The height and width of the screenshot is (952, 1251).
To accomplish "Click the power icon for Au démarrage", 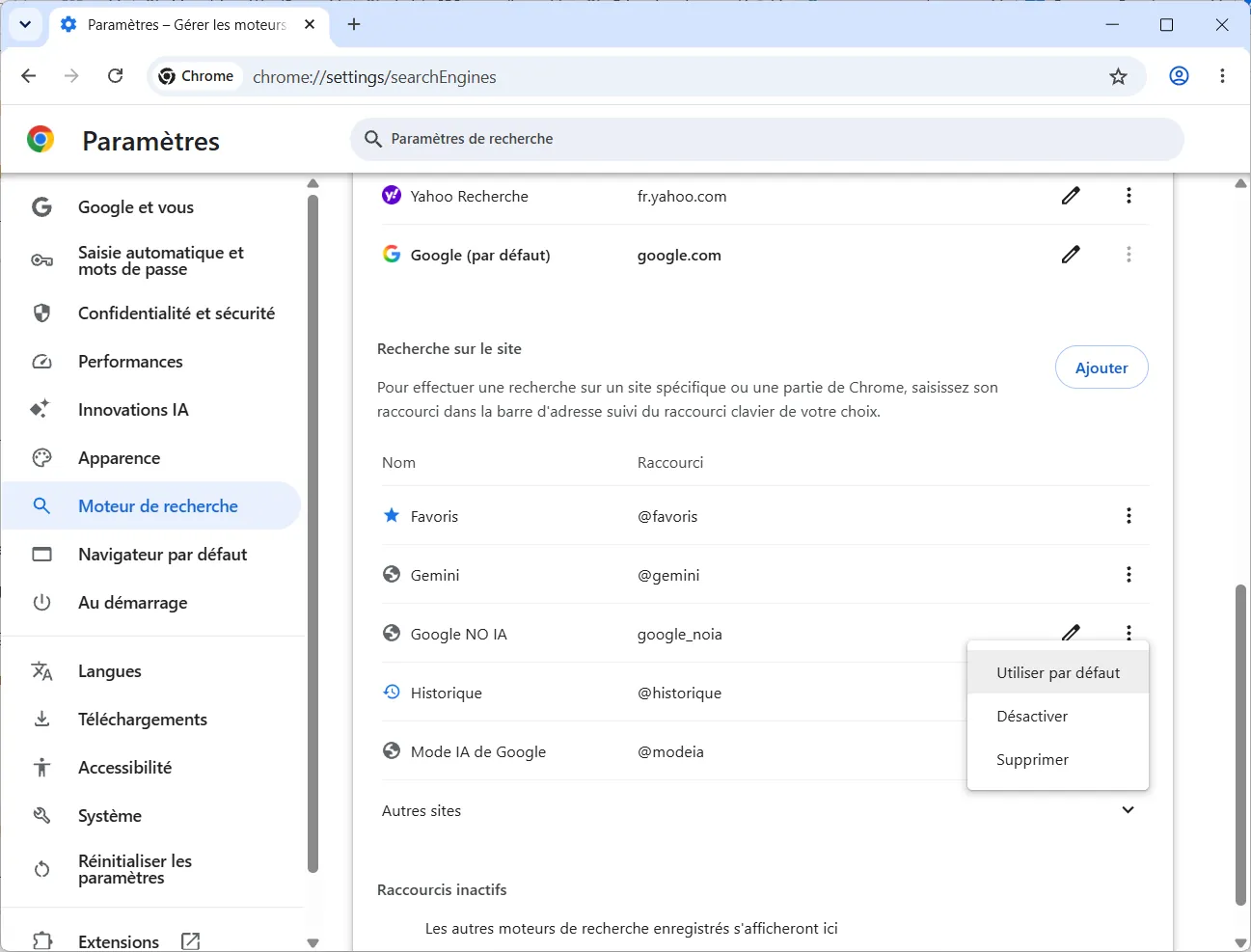I will coord(41,603).
